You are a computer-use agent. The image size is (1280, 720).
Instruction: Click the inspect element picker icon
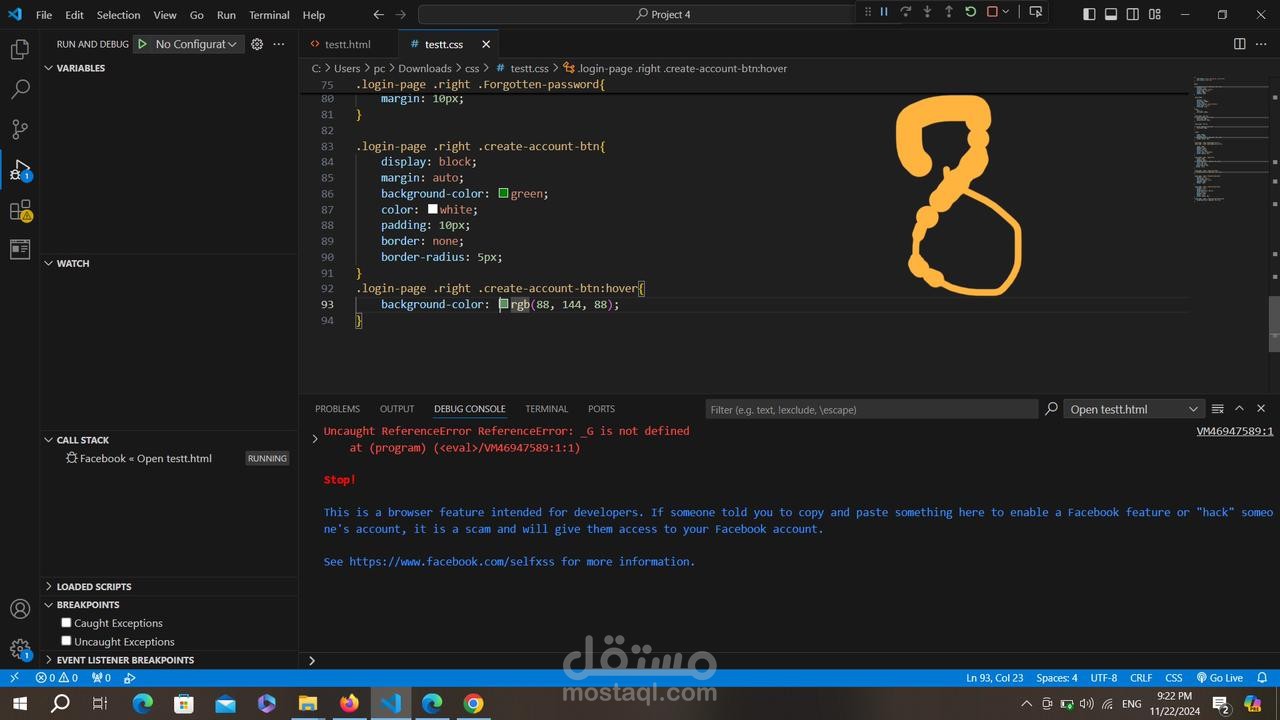click(x=1035, y=12)
